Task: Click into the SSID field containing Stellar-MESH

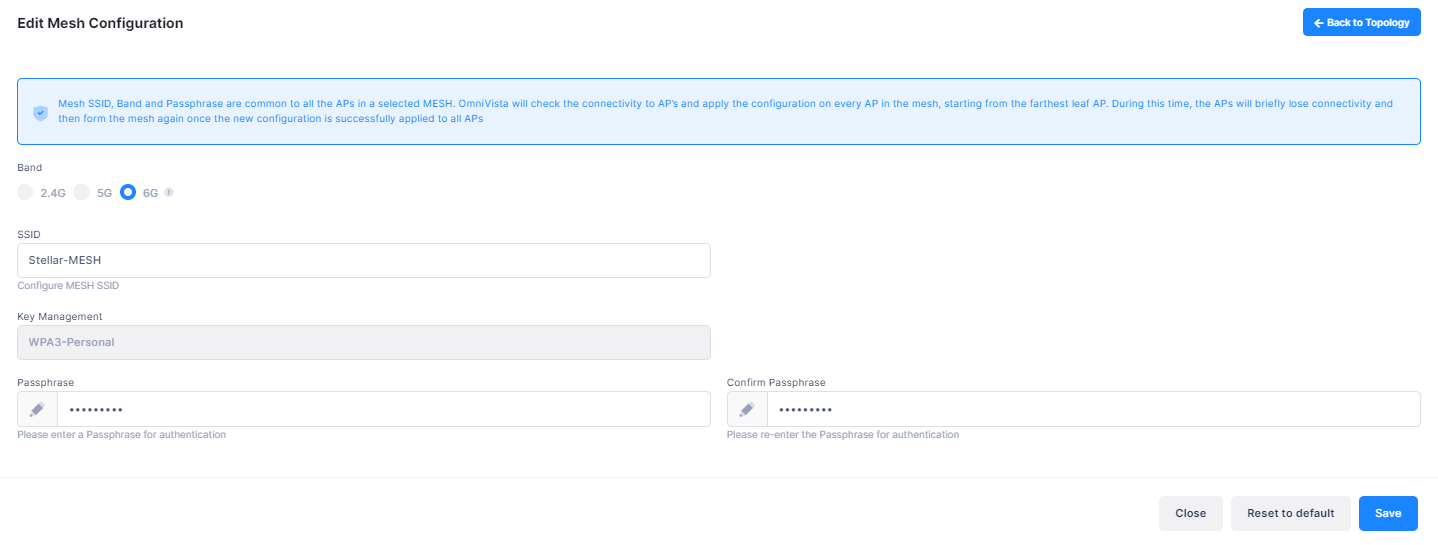Action: point(364,260)
